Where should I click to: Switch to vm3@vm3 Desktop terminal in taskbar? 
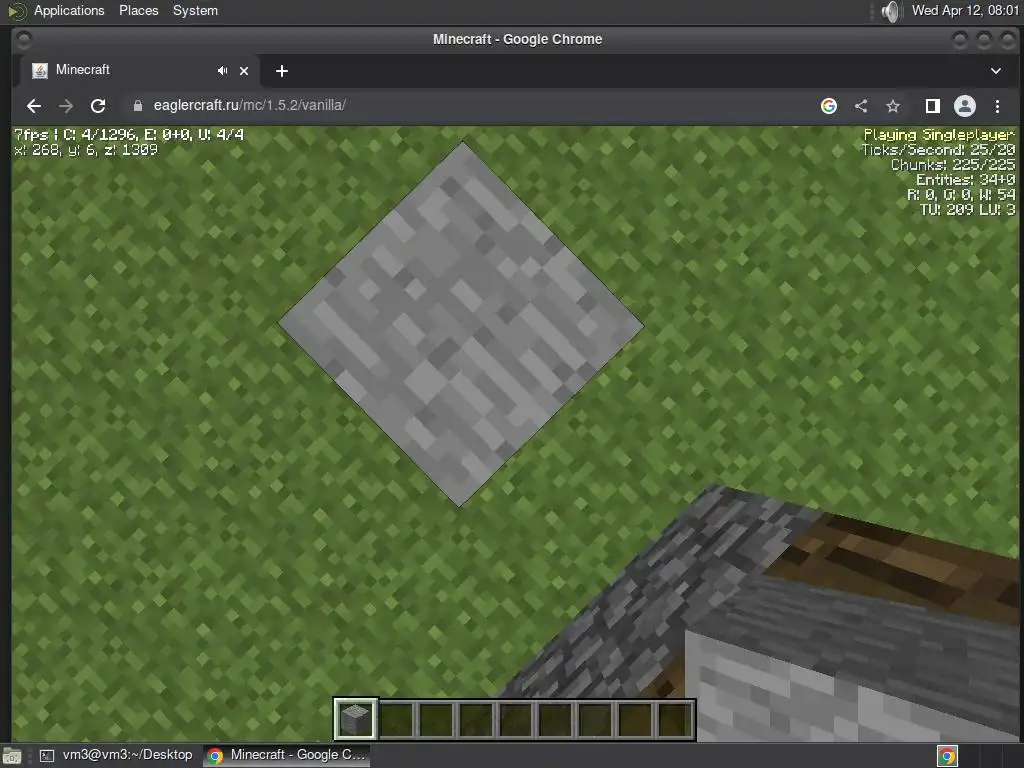tap(116, 755)
